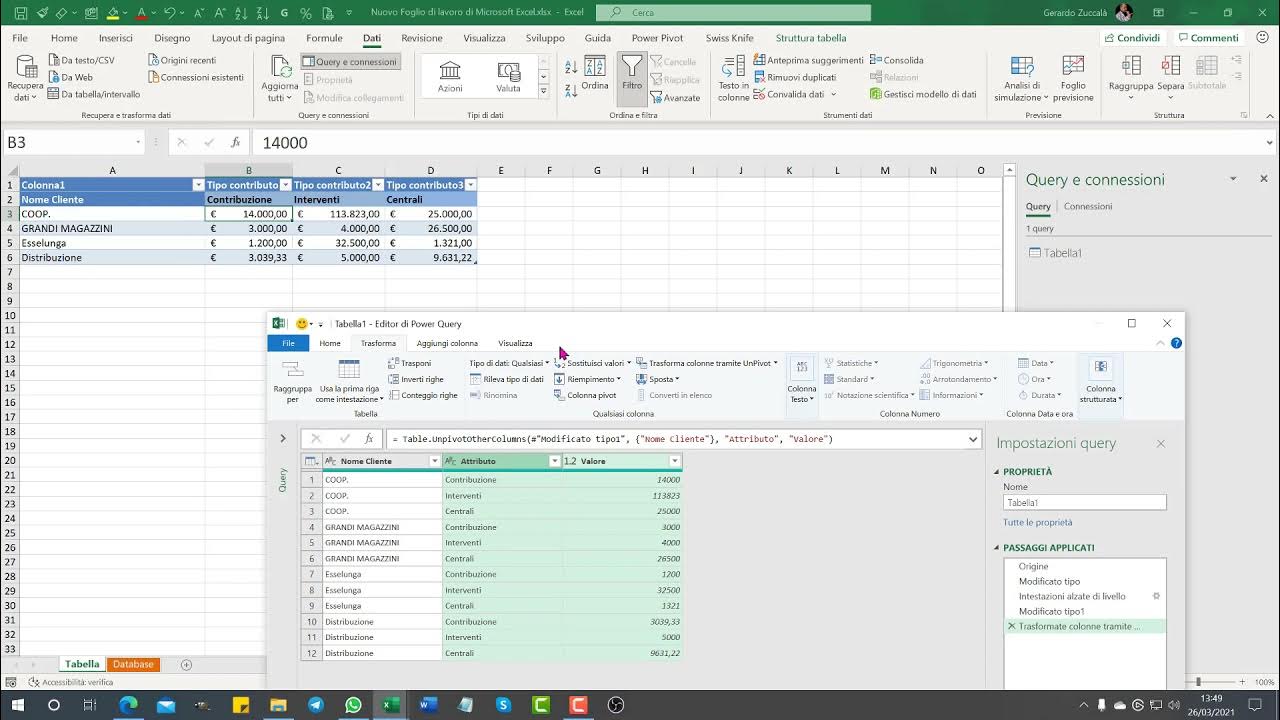Open Avanzate filter options
The width and height of the screenshot is (1280, 720).
pyautogui.click(x=675, y=98)
